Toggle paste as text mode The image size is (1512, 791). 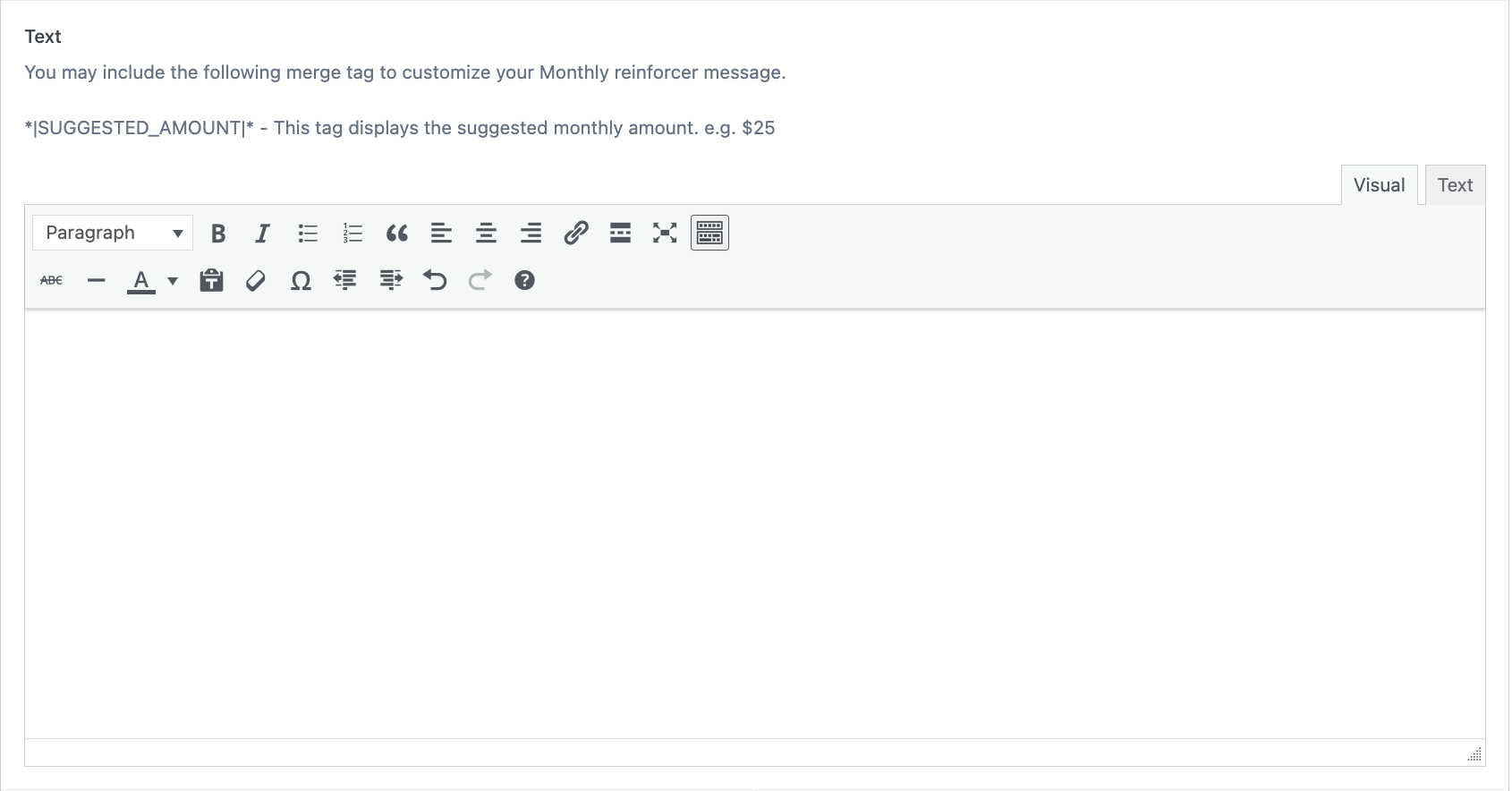coord(211,281)
